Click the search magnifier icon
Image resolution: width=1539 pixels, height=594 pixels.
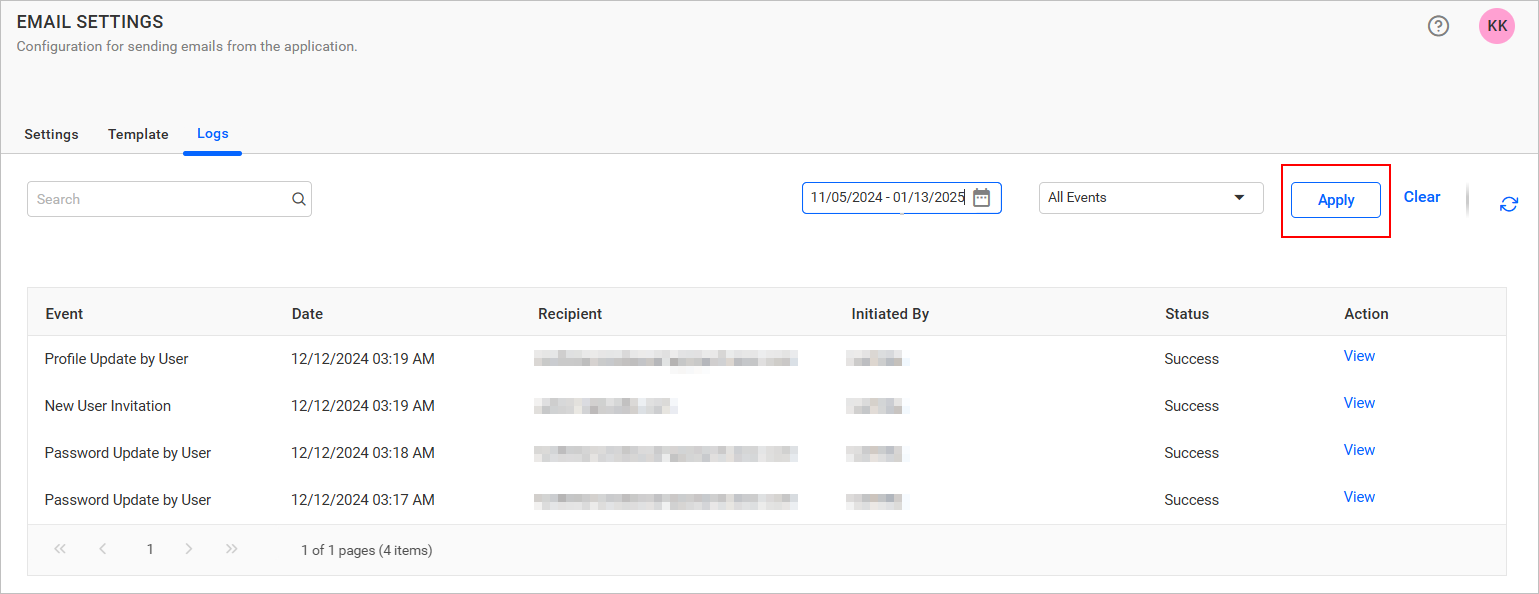[x=298, y=199]
